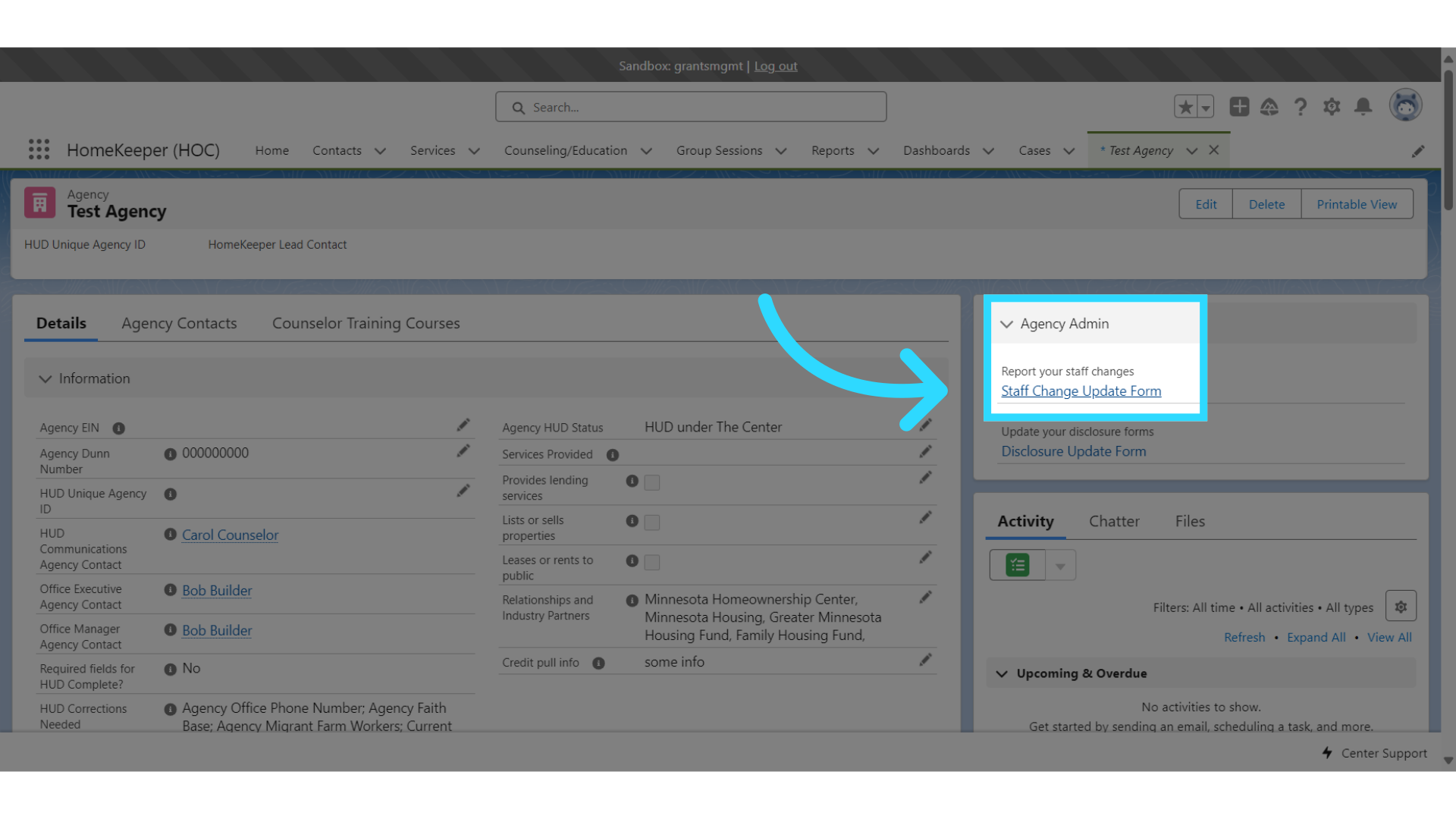Open Global Actions plus icon
The width and height of the screenshot is (1456, 819).
tap(1239, 107)
